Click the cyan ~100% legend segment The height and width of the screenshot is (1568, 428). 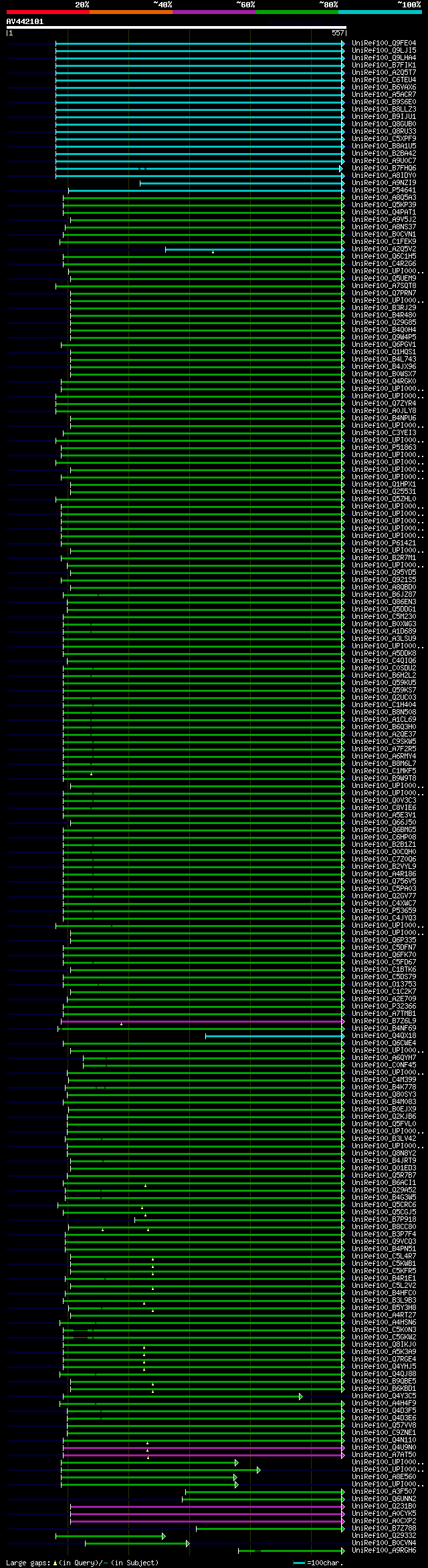point(380,12)
